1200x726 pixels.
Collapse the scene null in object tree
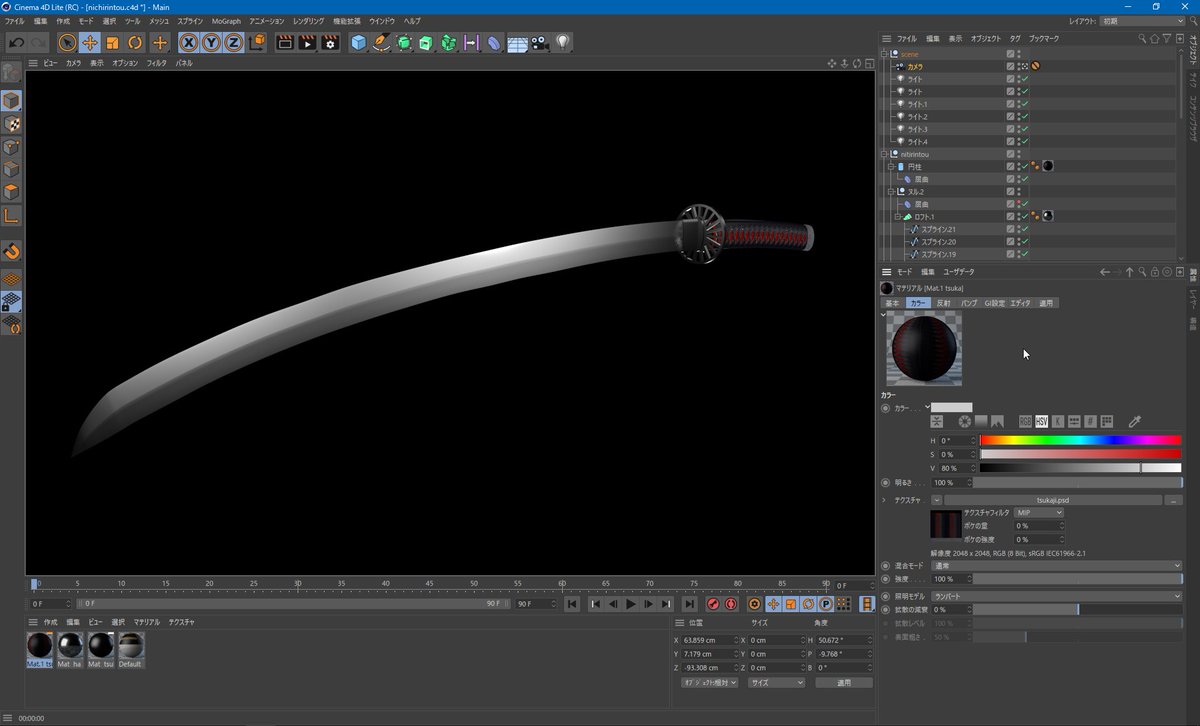[x=884, y=54]
